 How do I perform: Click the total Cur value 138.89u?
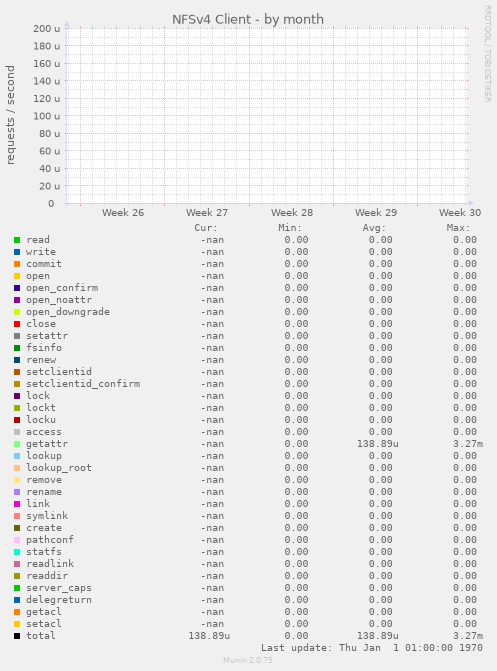(209, 635)
